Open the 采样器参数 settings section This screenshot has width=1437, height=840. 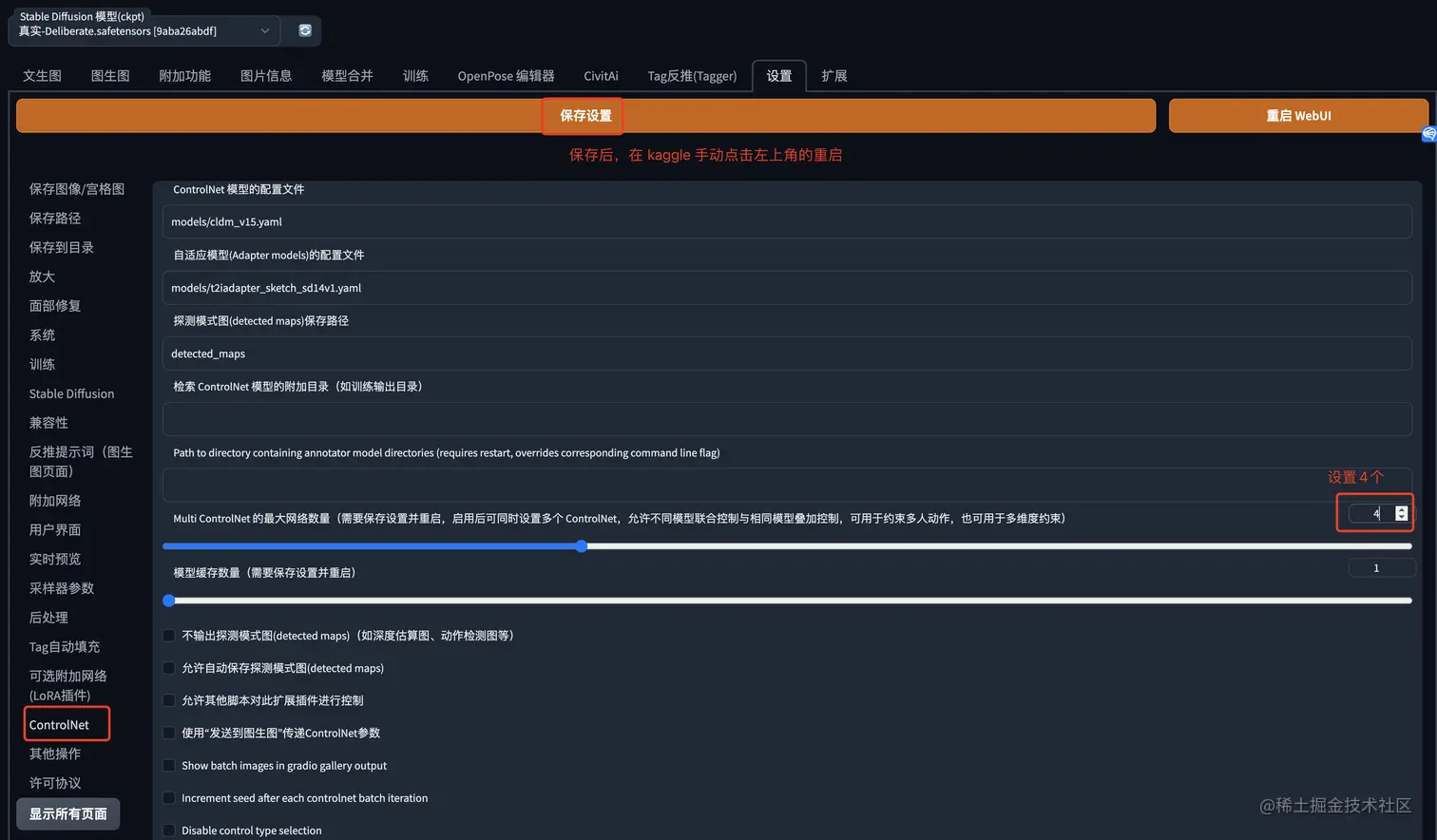click(x=62, y=588)
